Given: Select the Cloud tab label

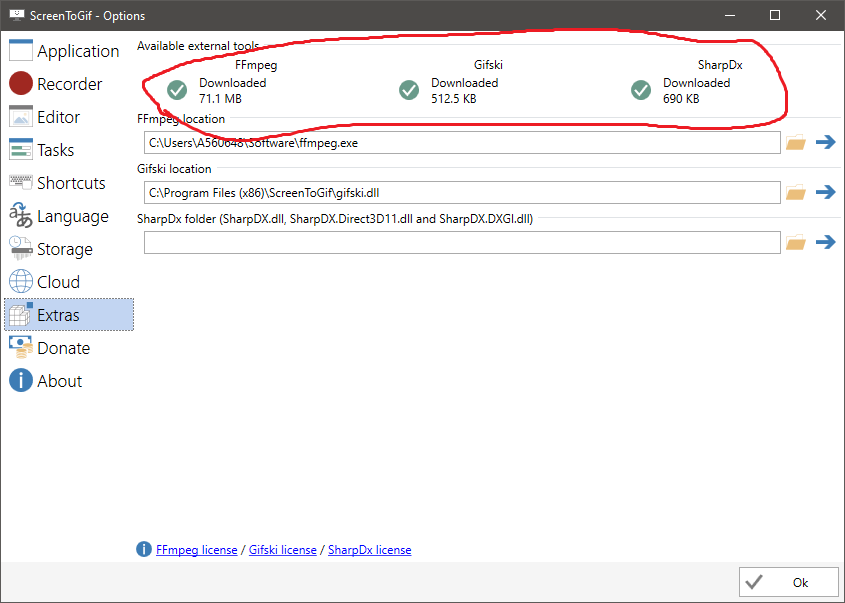Looking at the screenshot, I should pyautogui.click(x=58, y=282).
